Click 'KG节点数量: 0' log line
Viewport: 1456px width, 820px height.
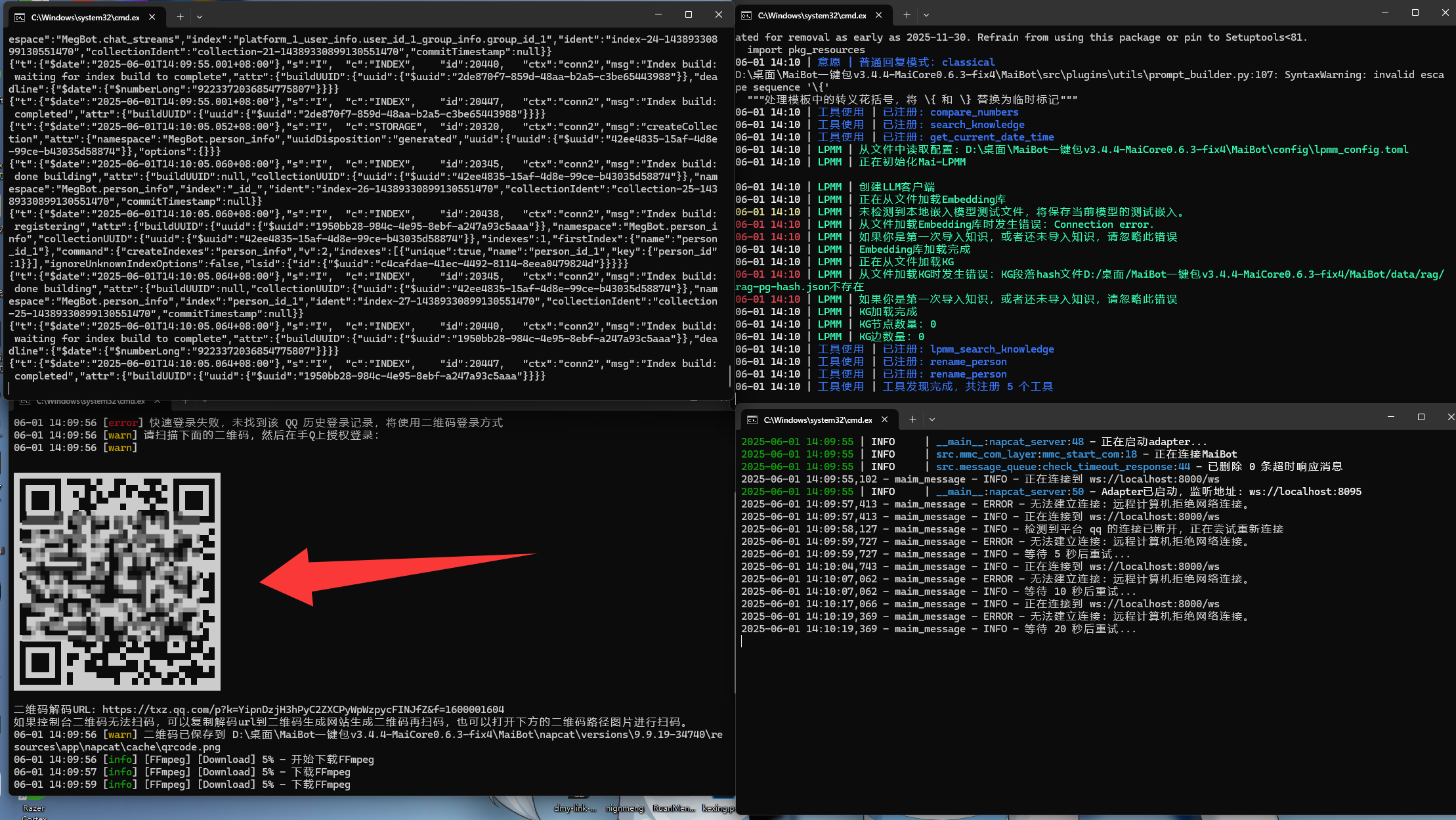836,324
